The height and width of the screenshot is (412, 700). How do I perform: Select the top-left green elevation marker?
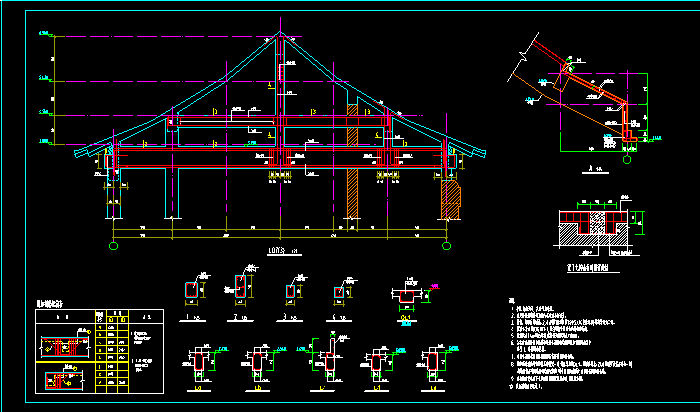[44, 36]
